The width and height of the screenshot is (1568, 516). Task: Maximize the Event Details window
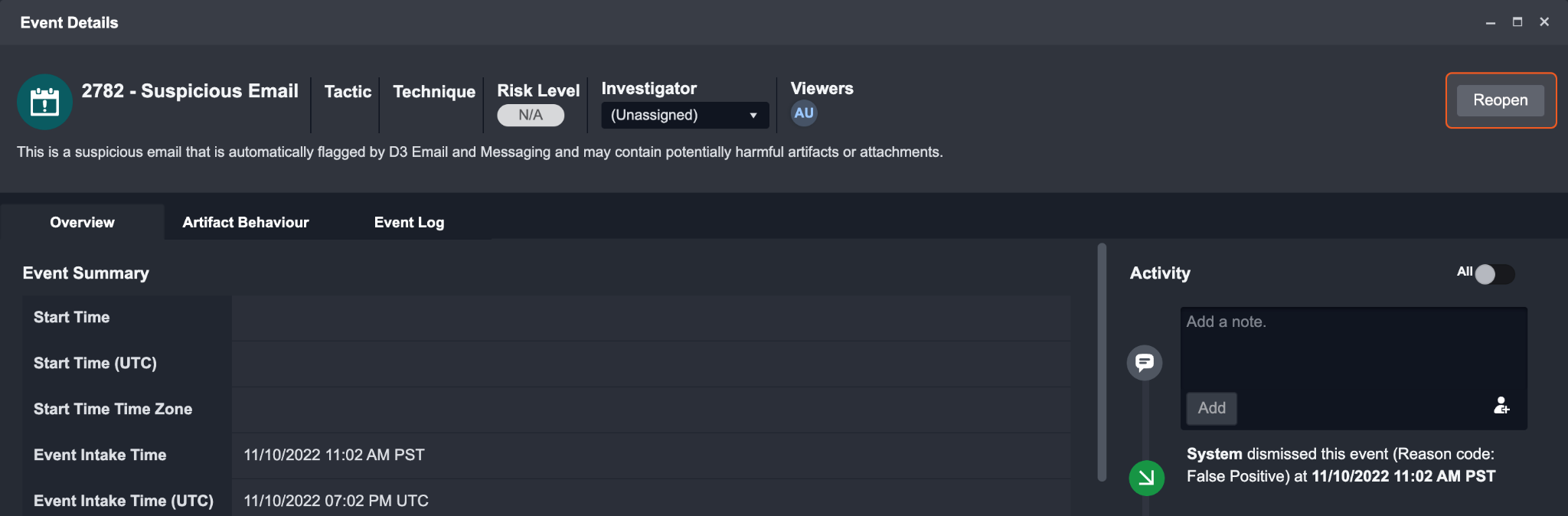click(x=1517, y=22)
